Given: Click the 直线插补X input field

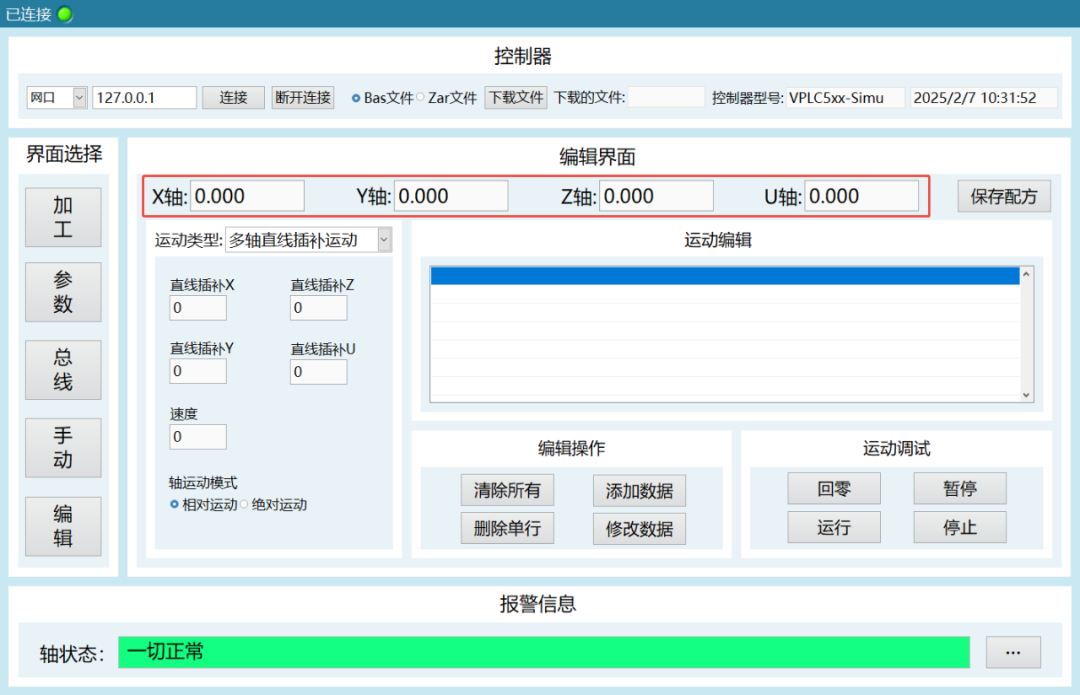Looking at the screenshot, I should point(198,308).
